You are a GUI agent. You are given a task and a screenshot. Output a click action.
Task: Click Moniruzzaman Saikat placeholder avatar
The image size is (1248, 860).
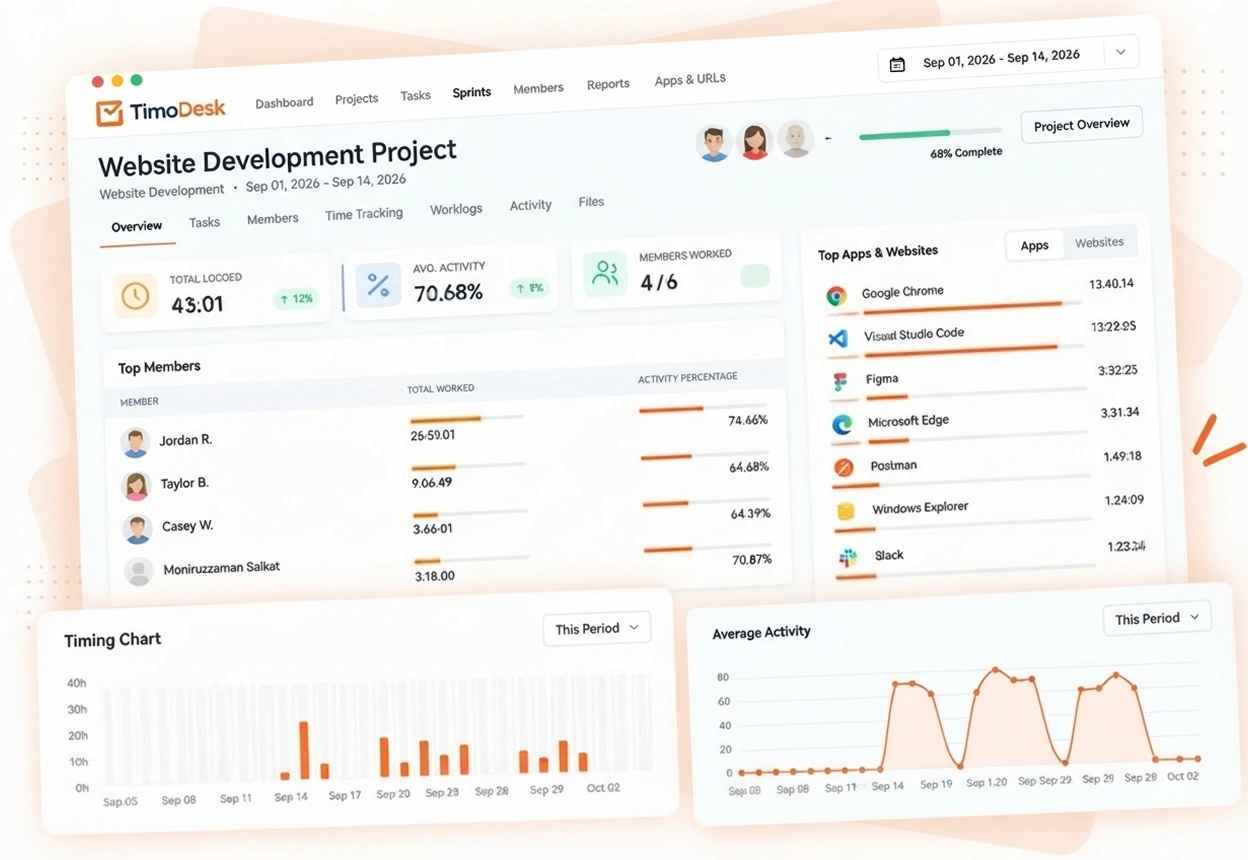click(138, 571)
